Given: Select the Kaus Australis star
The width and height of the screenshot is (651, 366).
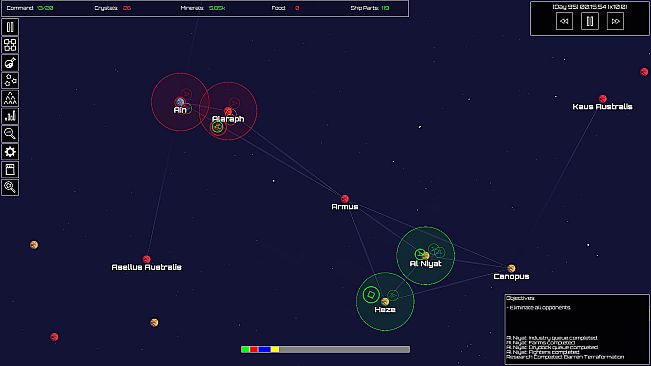Looking at the screenshot, I should coord(603,99).
